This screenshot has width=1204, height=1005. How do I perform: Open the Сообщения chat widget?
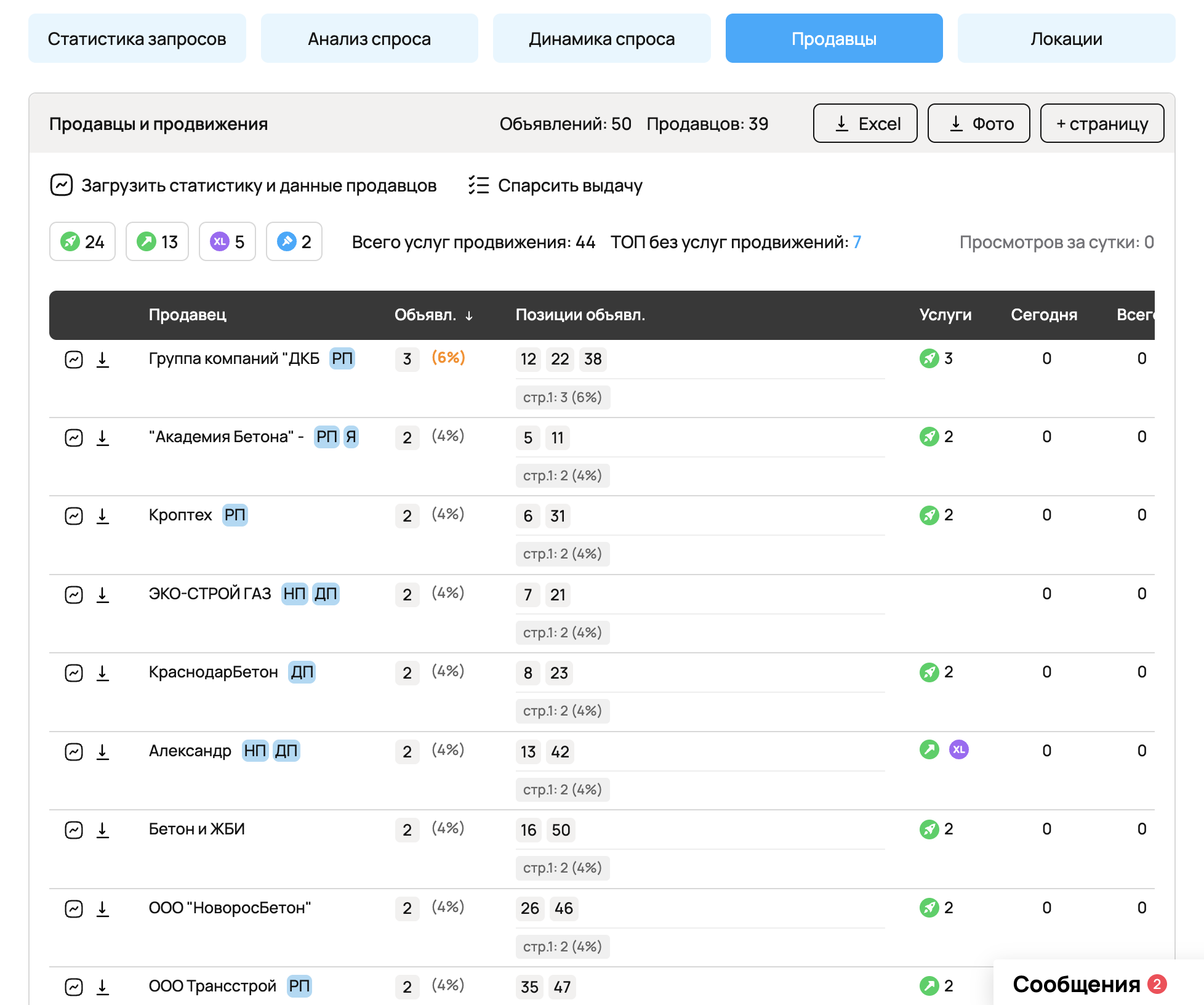click(1090, 983)
